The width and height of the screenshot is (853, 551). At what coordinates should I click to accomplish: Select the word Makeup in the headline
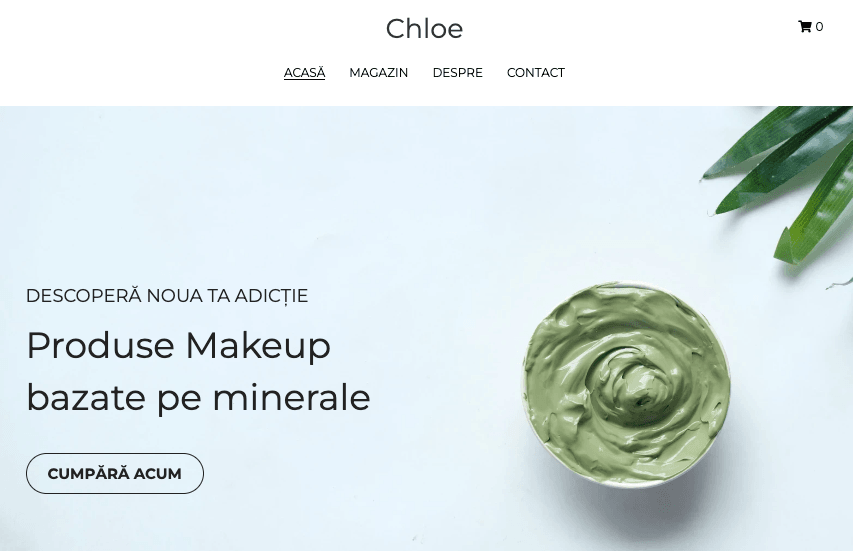pyautogui.click(x=258, y=346)
